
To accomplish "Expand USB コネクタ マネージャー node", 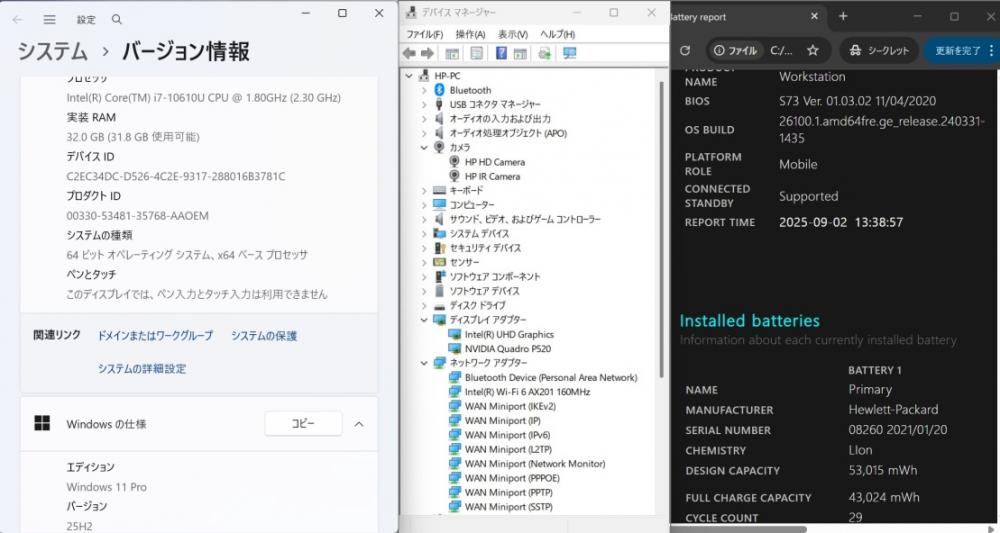I will pos(424,105).
